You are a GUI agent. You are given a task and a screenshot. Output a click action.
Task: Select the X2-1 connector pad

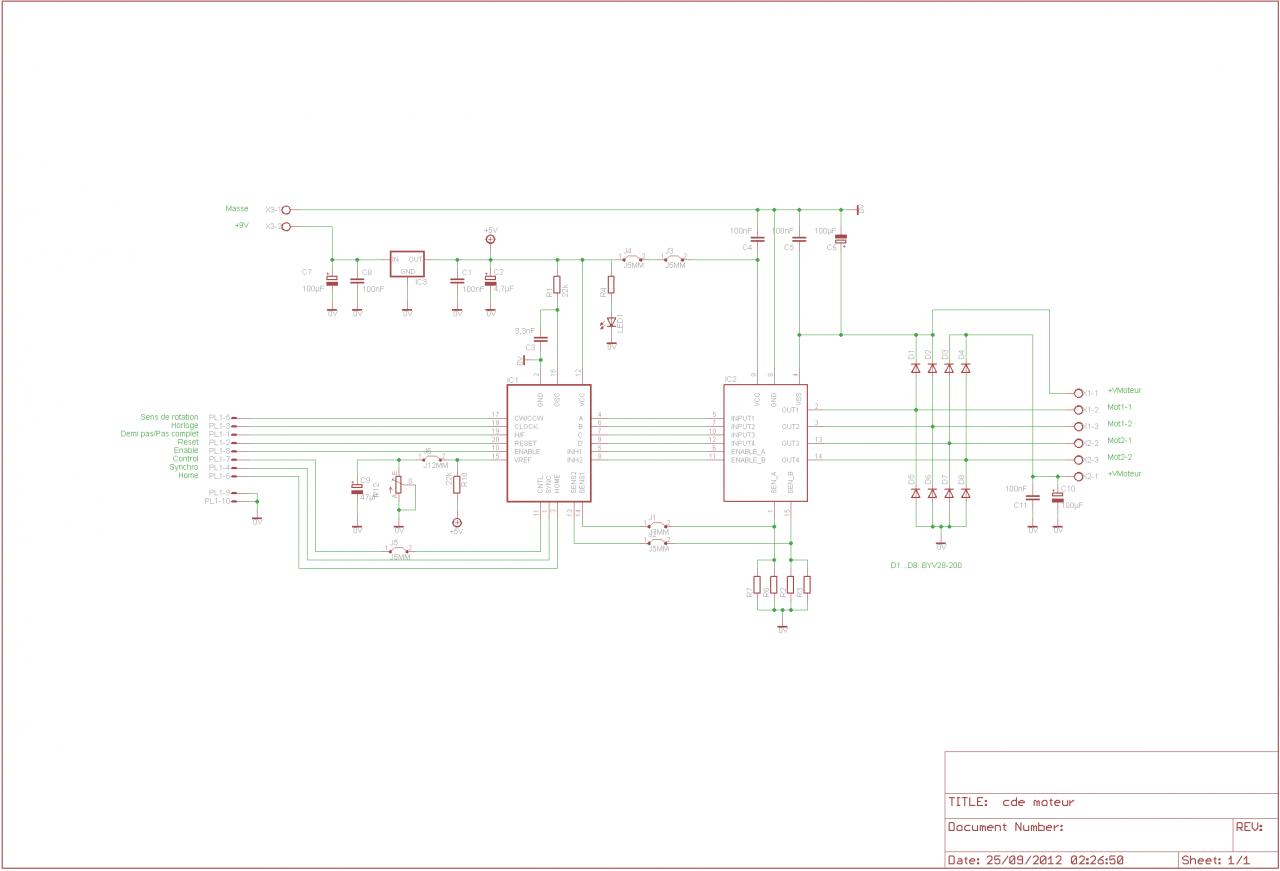(1078, 476)
